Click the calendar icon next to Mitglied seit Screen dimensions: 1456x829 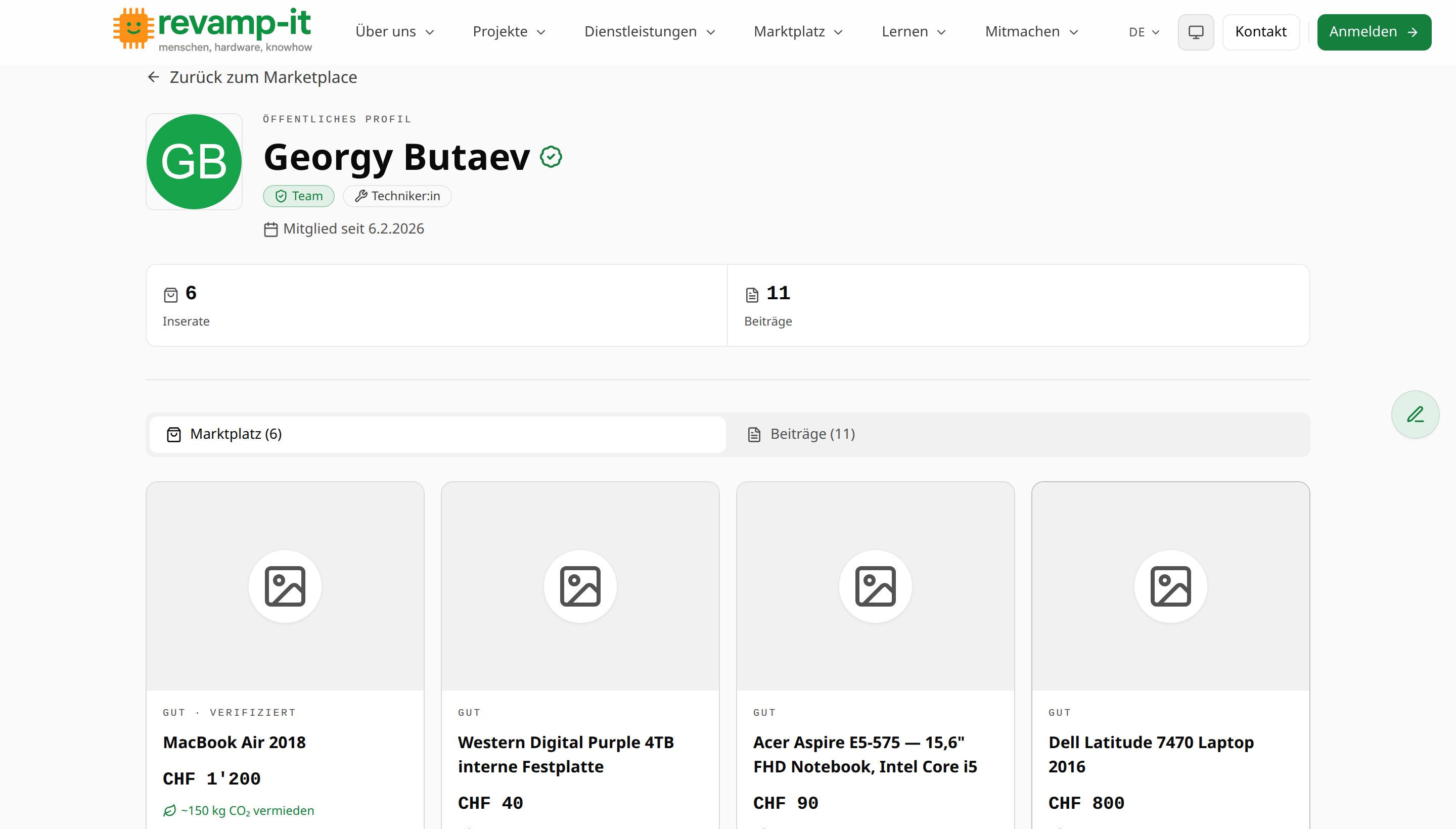click(271, 229)
